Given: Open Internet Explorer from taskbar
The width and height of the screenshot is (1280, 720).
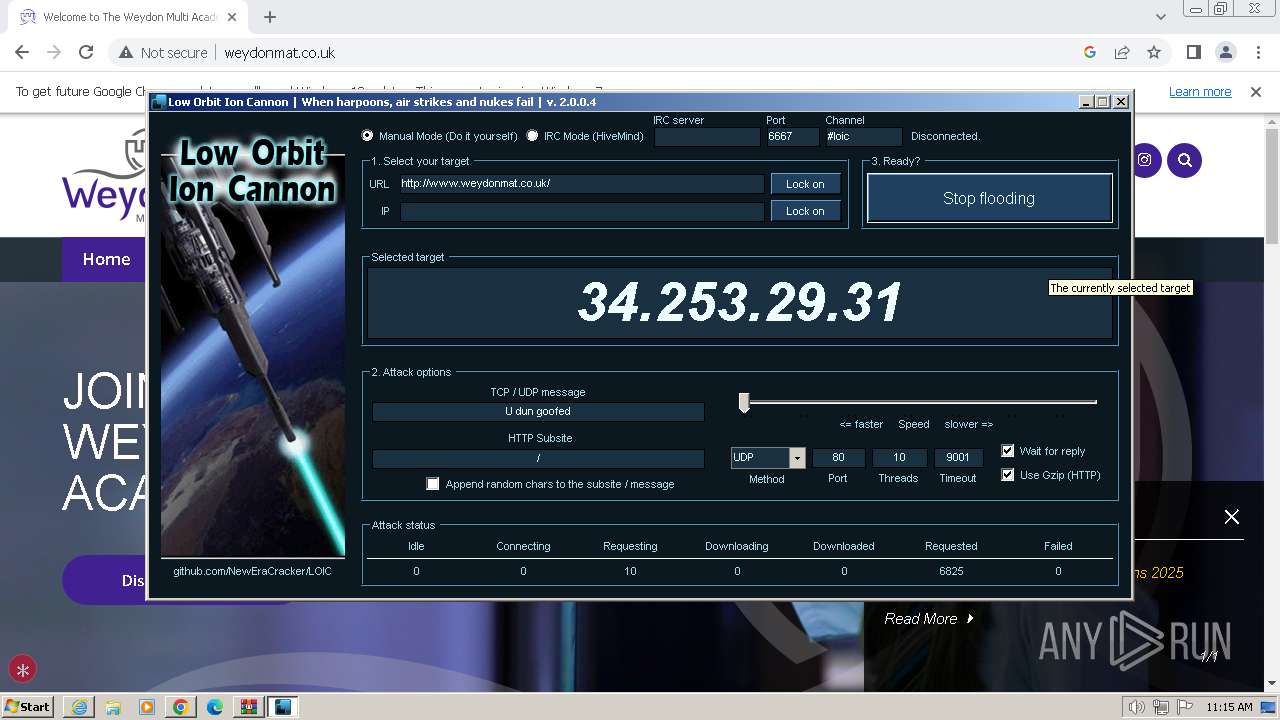Looking at the screenshot, I should (x=78, y=707).
